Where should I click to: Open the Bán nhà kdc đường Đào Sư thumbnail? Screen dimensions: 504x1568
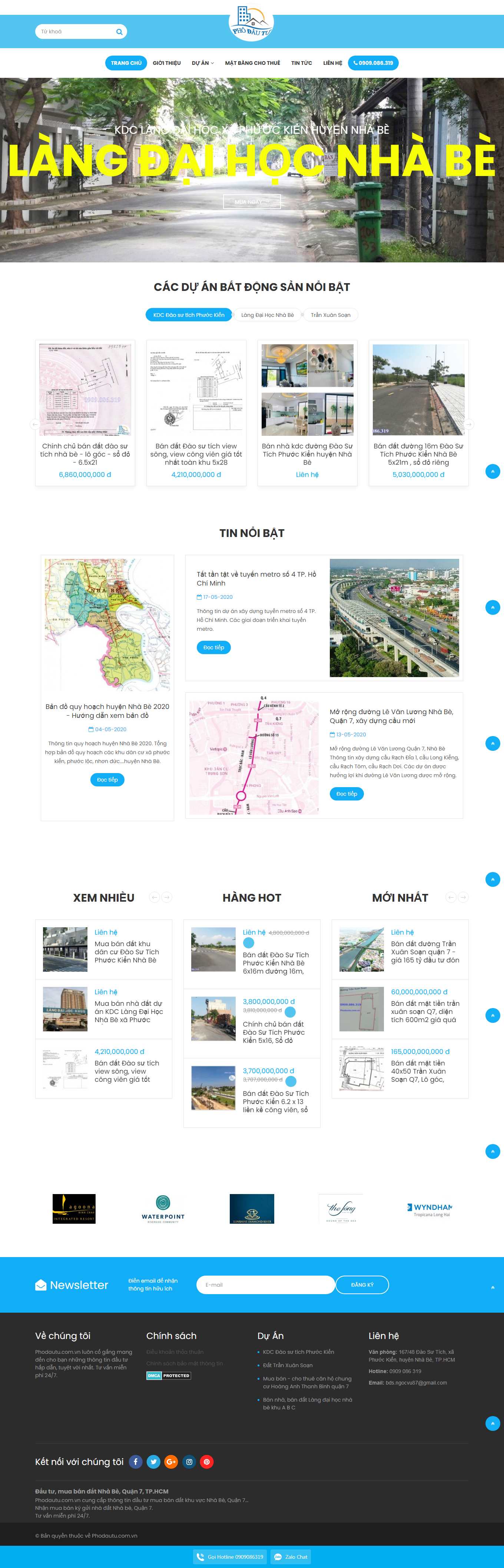[307, 389]
